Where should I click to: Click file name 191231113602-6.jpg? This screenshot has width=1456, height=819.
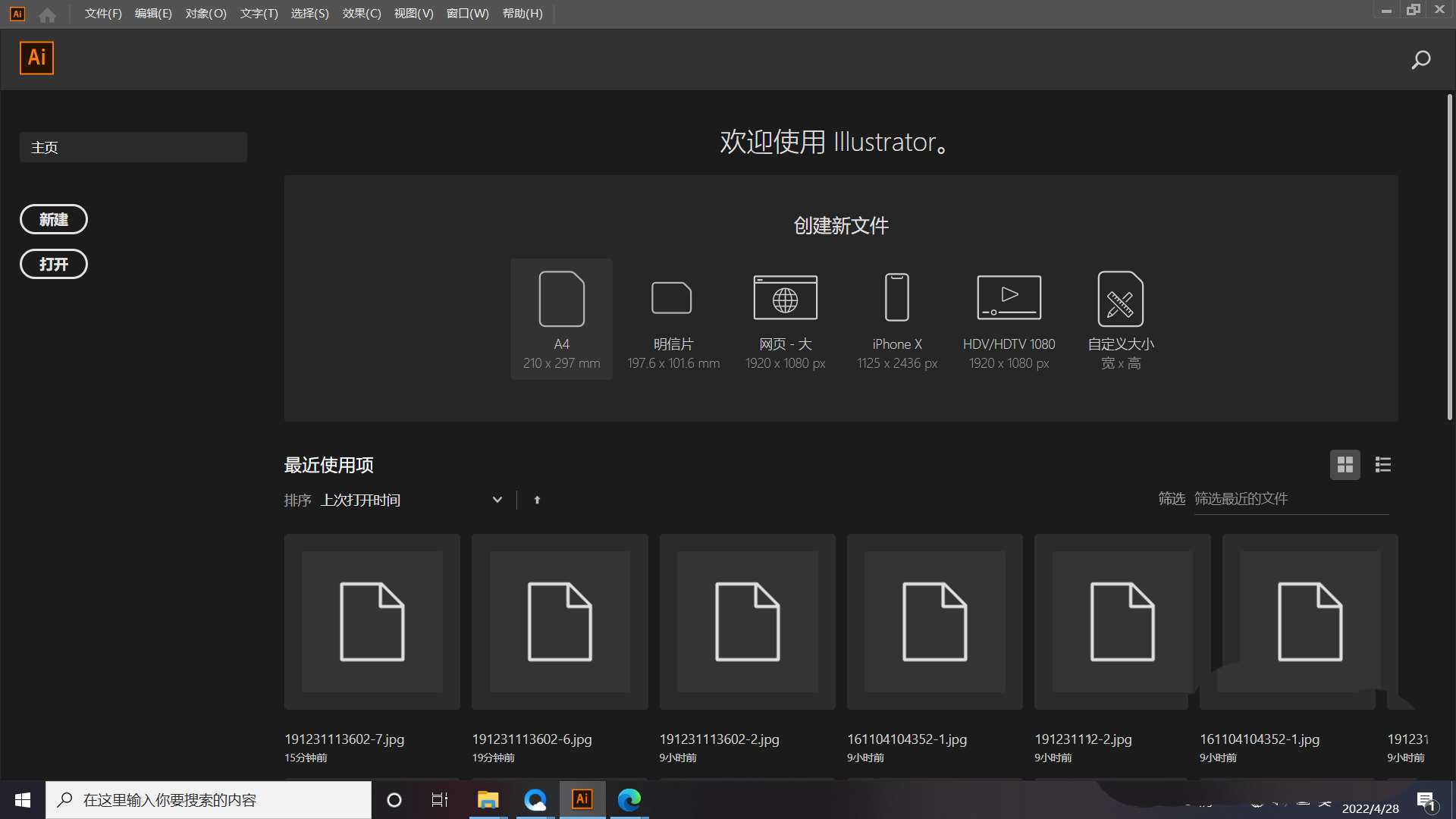tap(532, 739)
